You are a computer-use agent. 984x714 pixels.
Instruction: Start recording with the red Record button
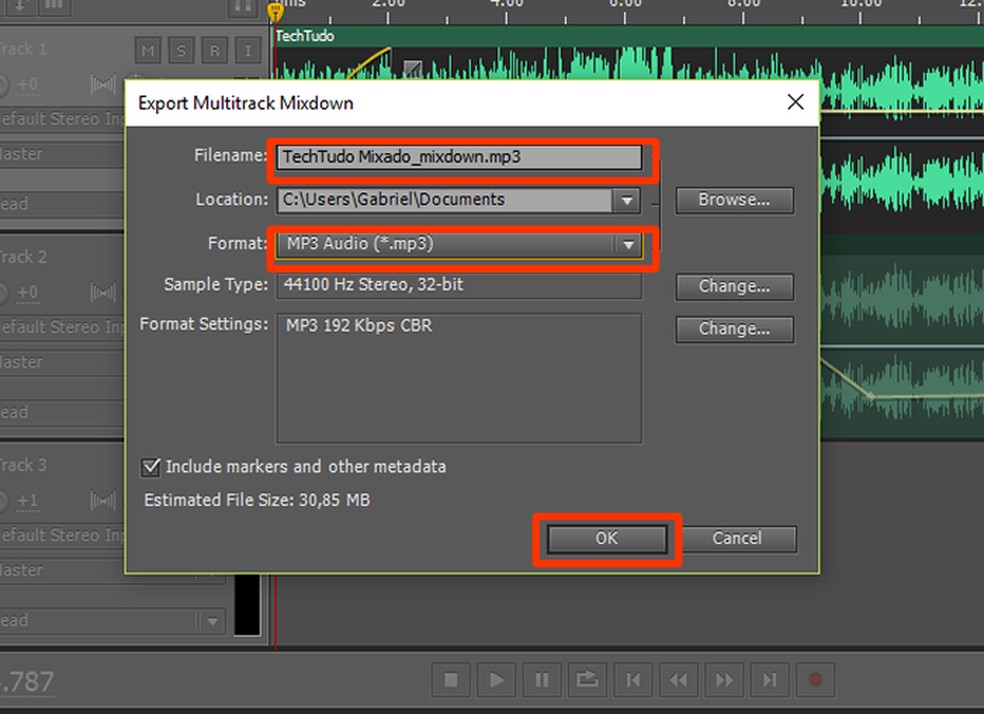815,680
